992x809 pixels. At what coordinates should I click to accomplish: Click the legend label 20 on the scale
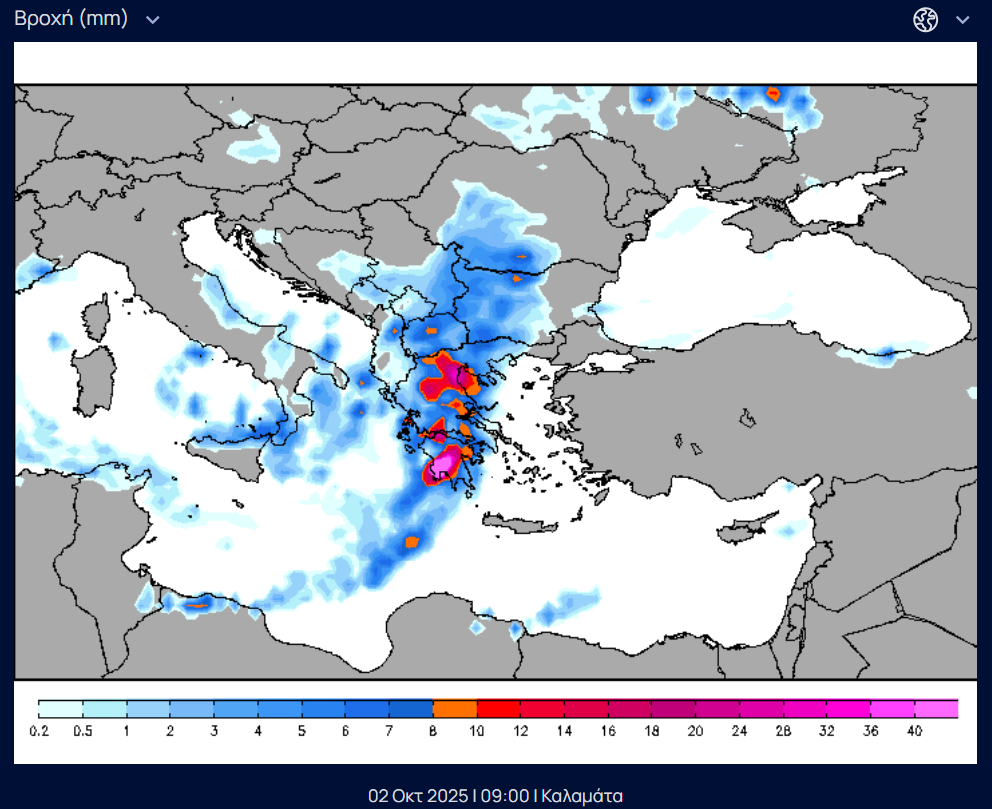coord(695,732)
